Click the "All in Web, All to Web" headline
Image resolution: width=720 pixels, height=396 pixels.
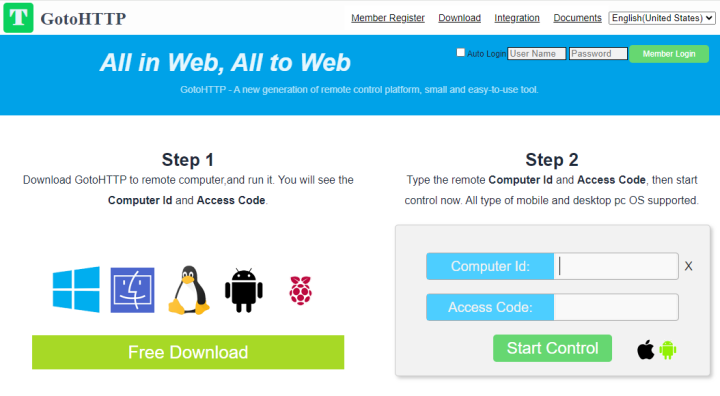point(225,62)
